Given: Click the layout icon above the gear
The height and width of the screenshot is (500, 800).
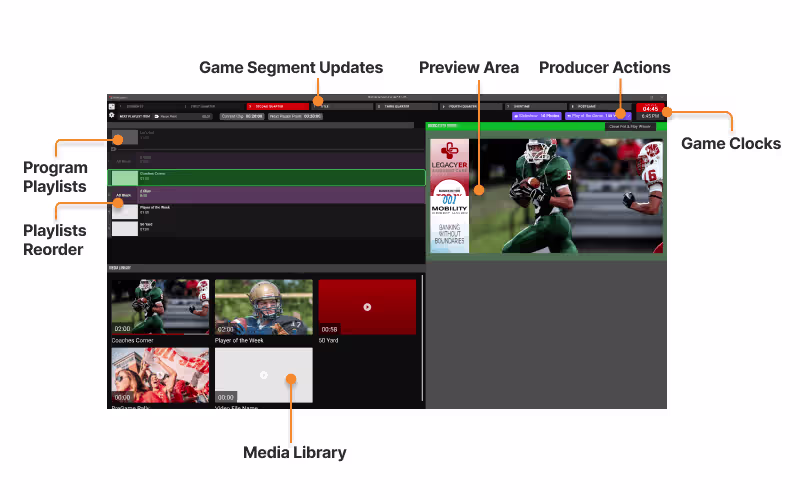Looking at the screenshot, I should point(112,107).
